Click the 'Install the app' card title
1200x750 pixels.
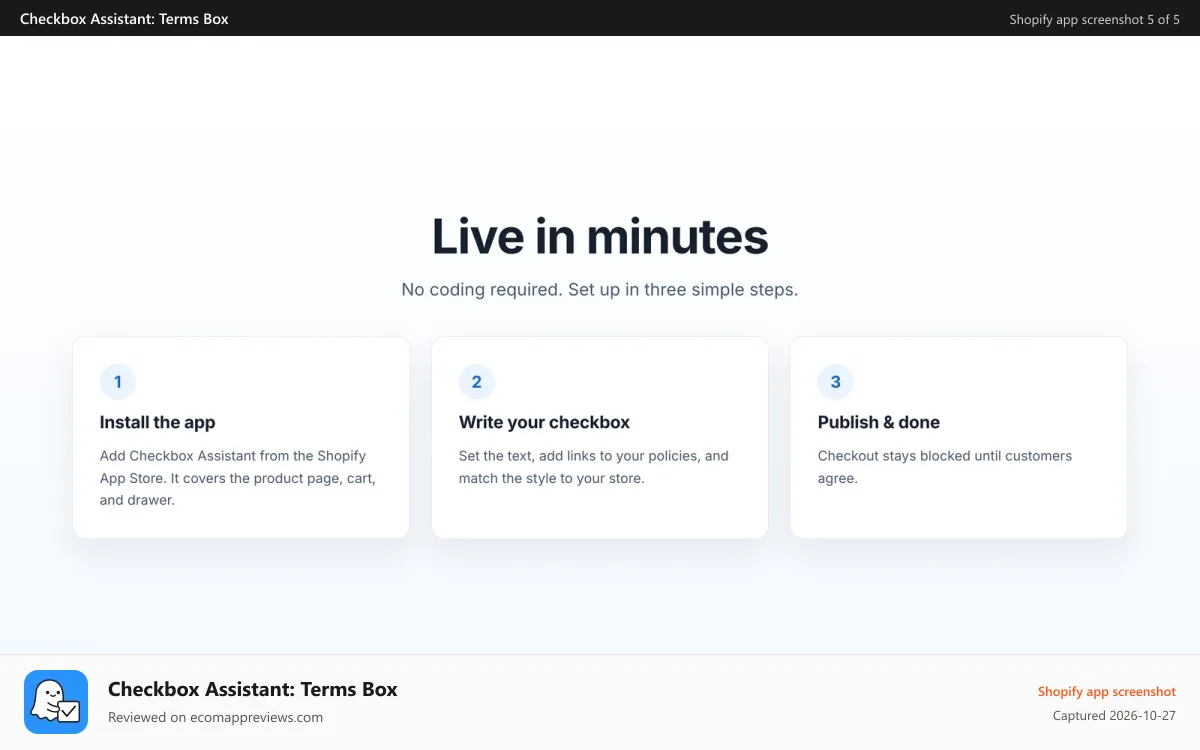(158, 422)
